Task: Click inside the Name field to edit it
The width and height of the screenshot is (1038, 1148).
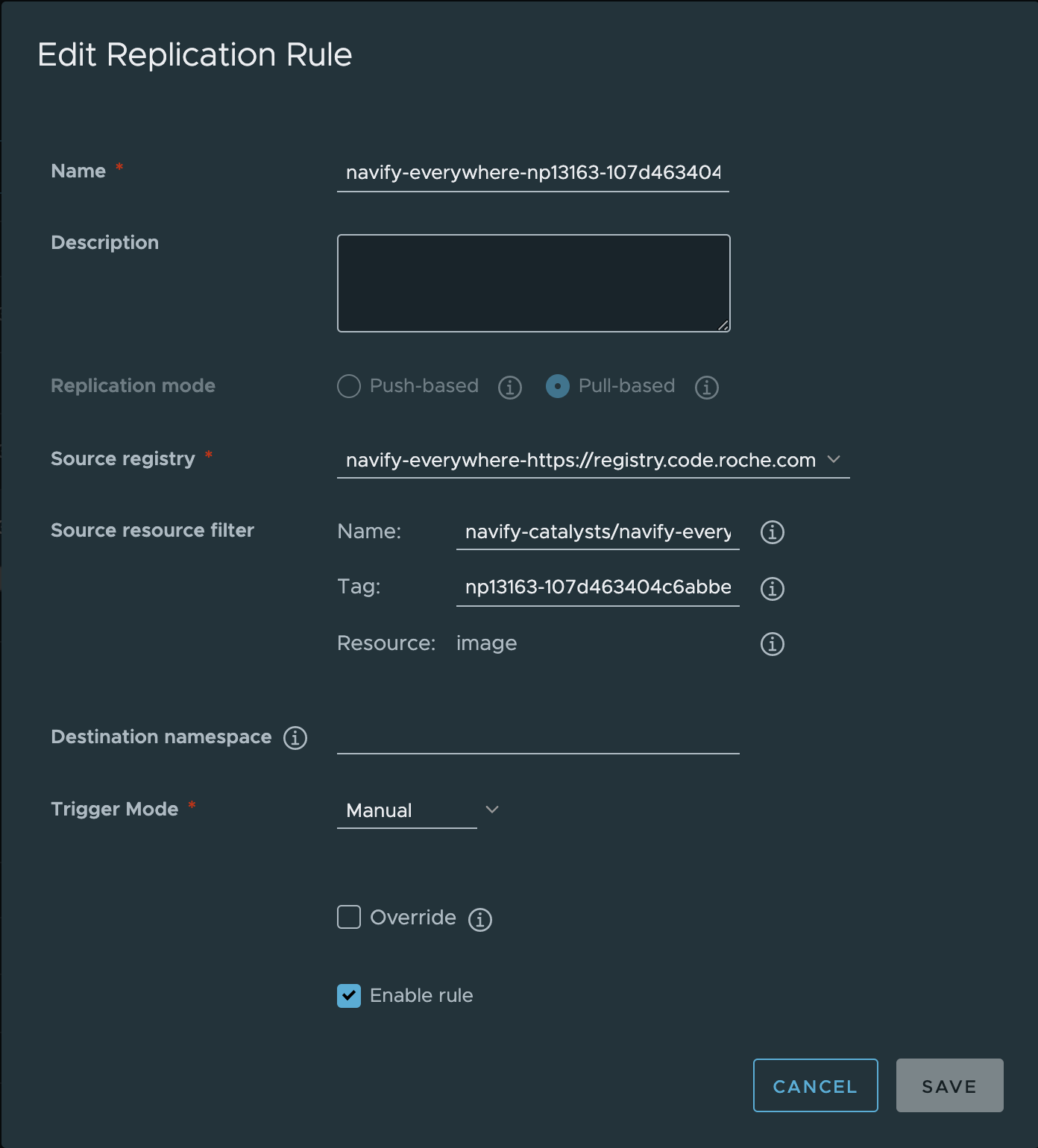Action: point(533,172)
